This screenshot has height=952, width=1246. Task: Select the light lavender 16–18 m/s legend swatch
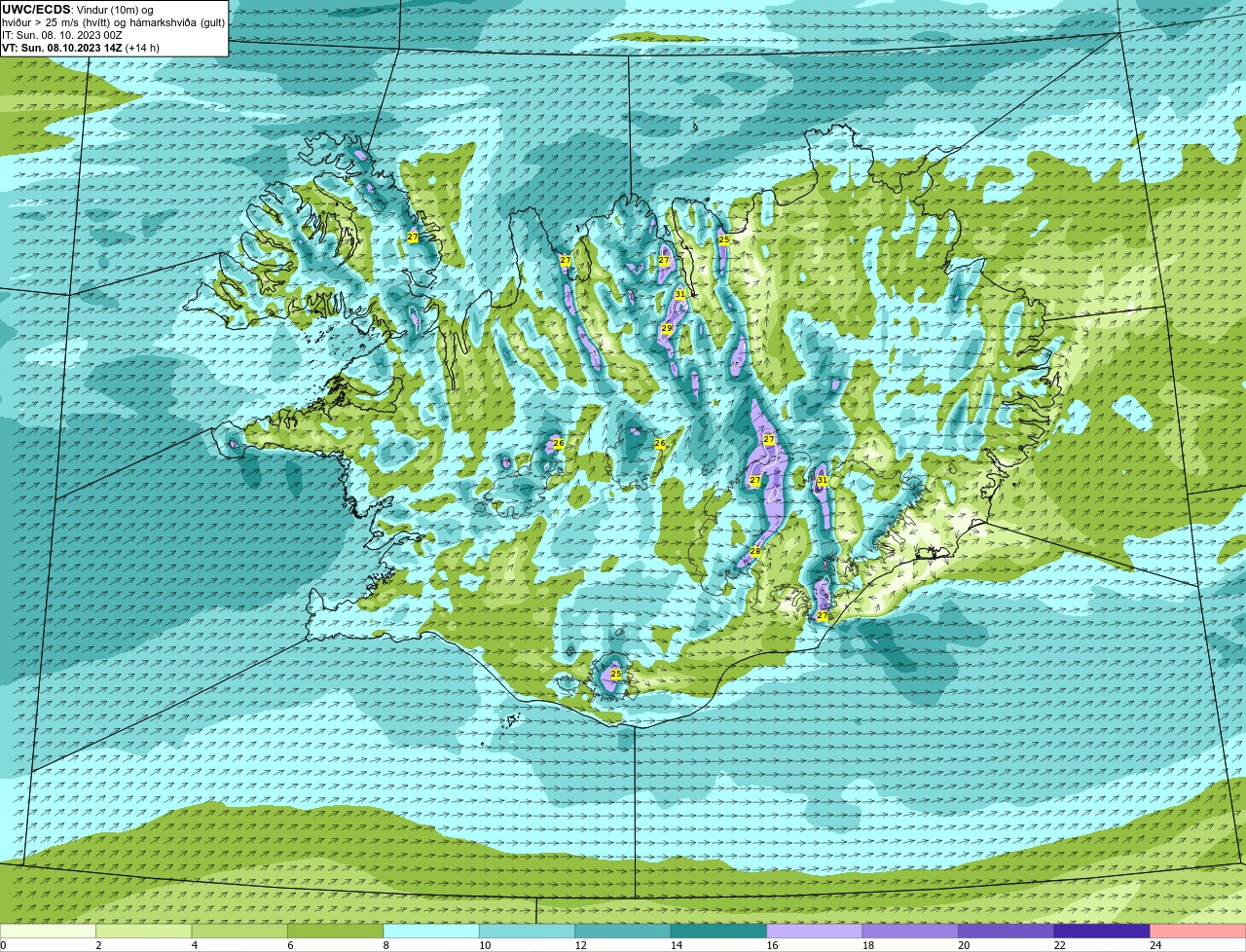815,931
